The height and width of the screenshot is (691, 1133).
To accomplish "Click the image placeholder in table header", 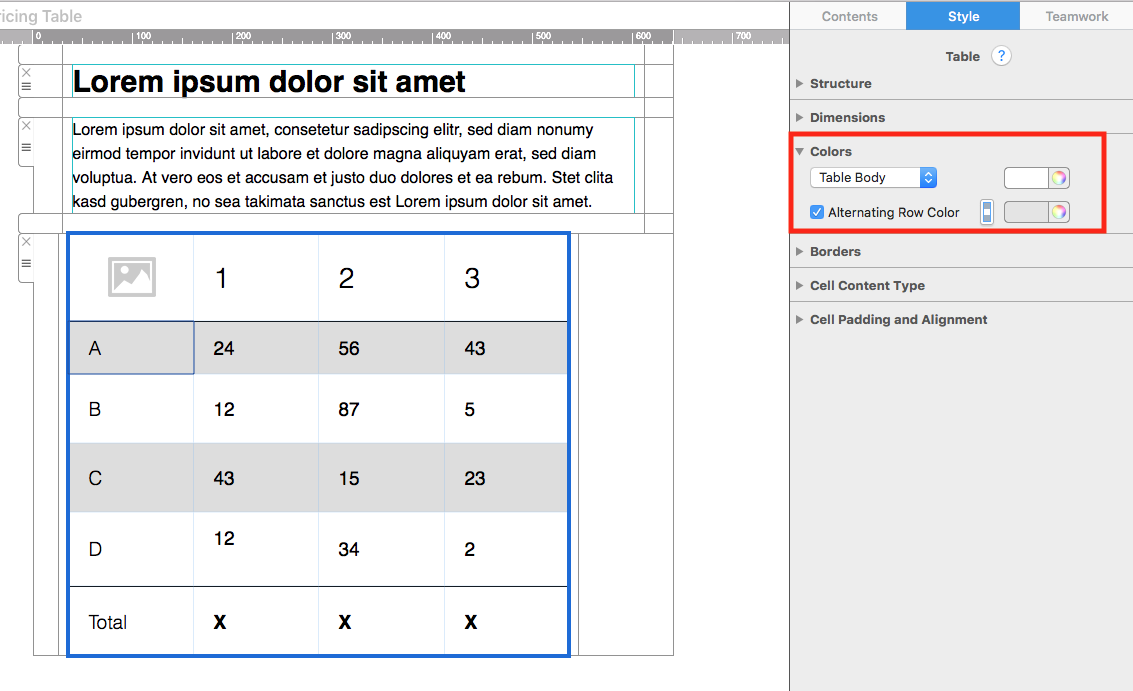I will click(x=131, y=277).
